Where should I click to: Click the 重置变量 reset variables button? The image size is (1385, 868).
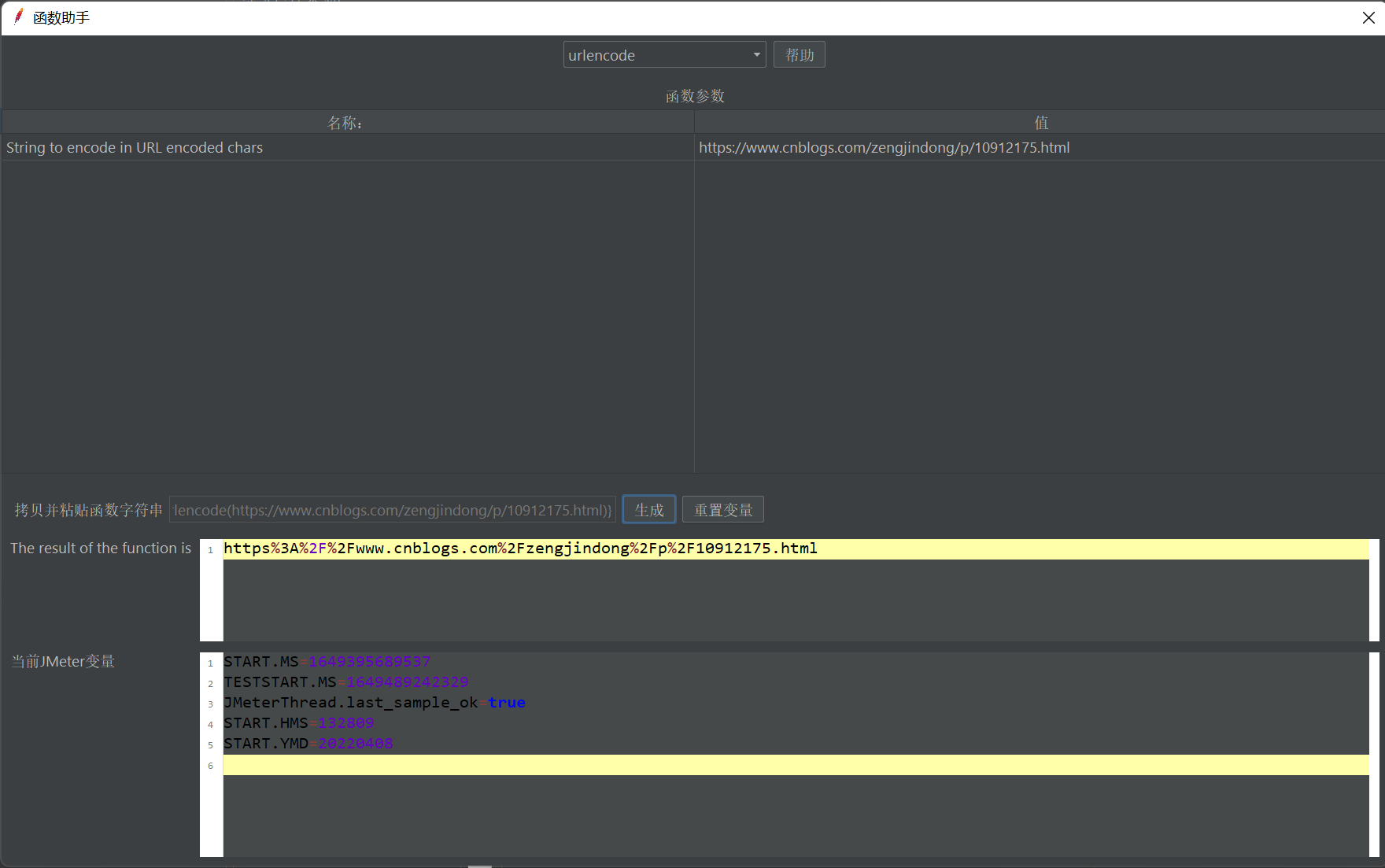click(x=723, y=510)
